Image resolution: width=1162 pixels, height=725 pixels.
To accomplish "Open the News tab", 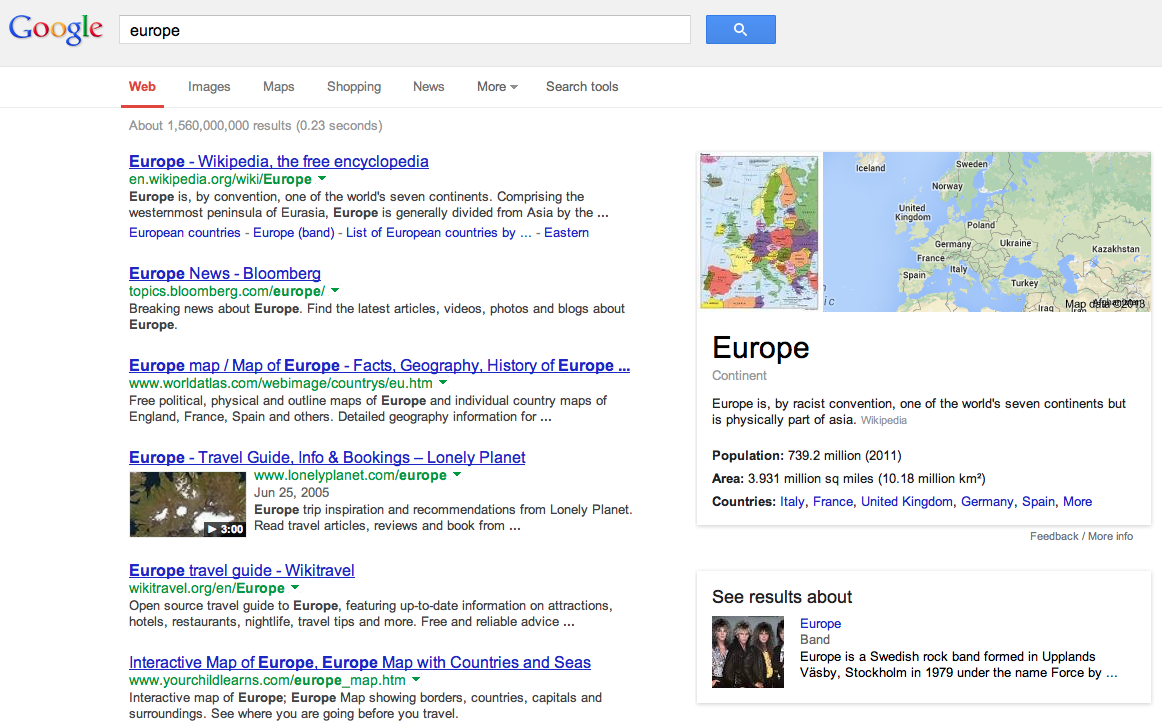I will (428, 87).
